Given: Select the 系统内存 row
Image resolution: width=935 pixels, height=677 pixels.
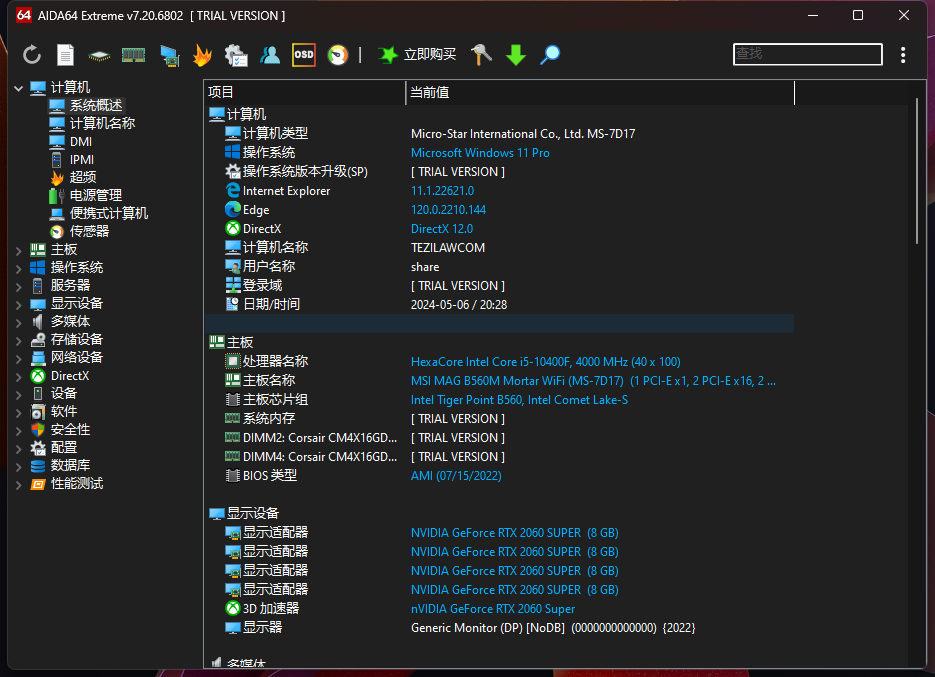Looking at the screenshot, I should coord(499,419).
